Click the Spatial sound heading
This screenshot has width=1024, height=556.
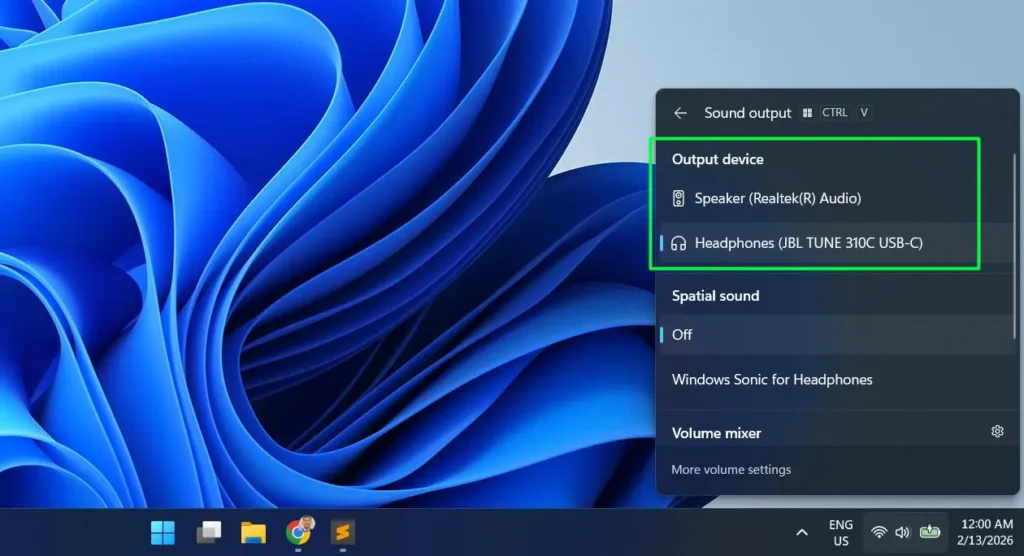[x=715, y=296]
